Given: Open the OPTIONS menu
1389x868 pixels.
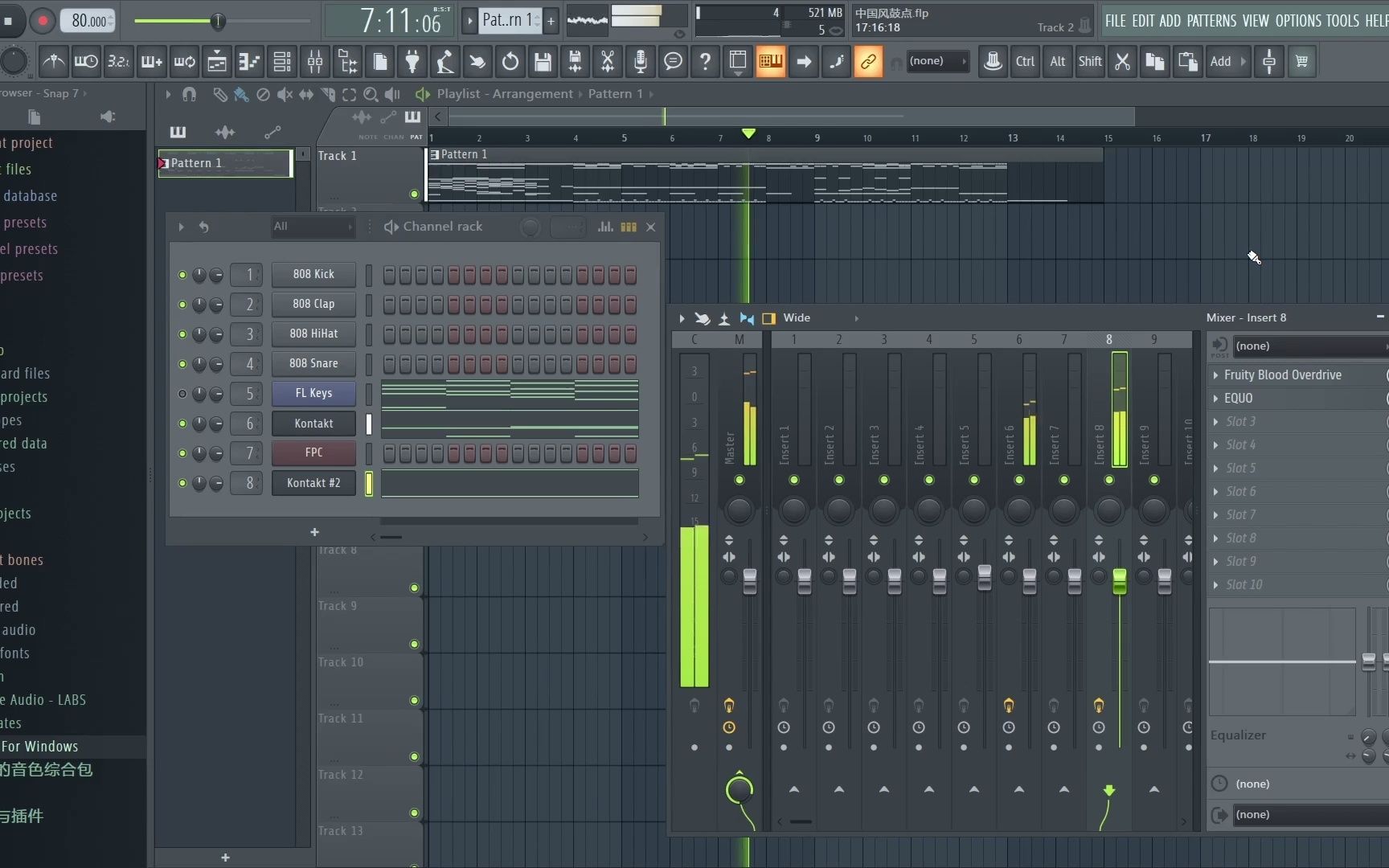Looking at the screenshot, I should [x=1297, y=21].
